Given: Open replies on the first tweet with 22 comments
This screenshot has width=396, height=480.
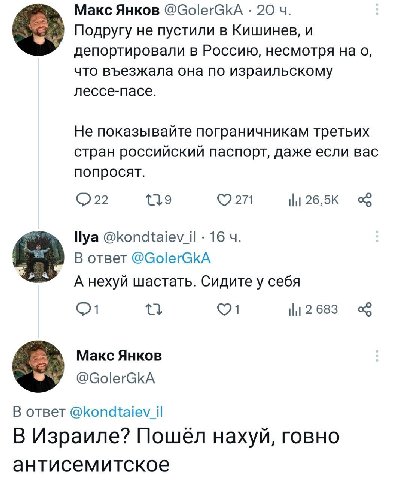Looking at the screenshot, I should (x=92, y=200).
